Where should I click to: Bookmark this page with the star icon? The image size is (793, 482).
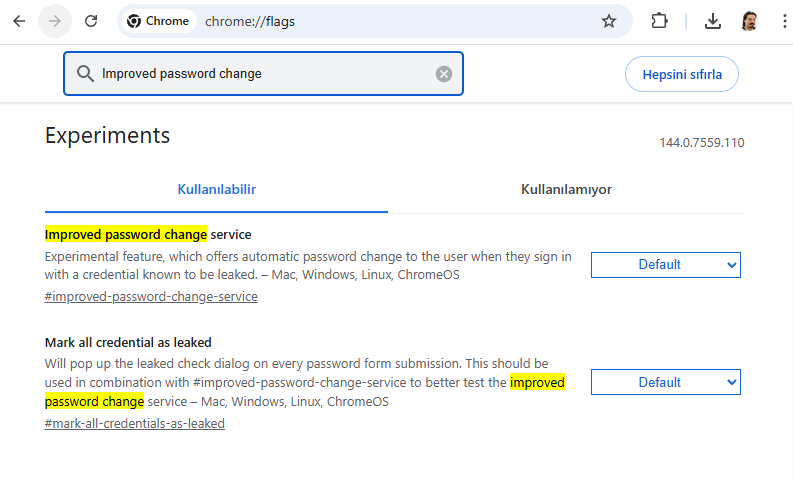pyautogui.click(x=609, y=21)
